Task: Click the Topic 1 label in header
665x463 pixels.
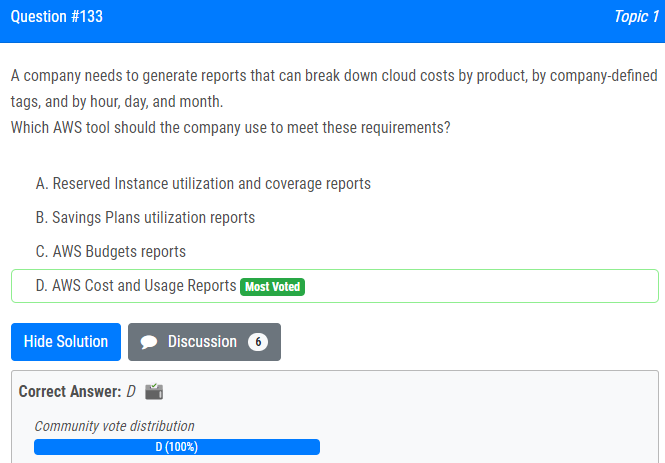Action: [636, 17]
